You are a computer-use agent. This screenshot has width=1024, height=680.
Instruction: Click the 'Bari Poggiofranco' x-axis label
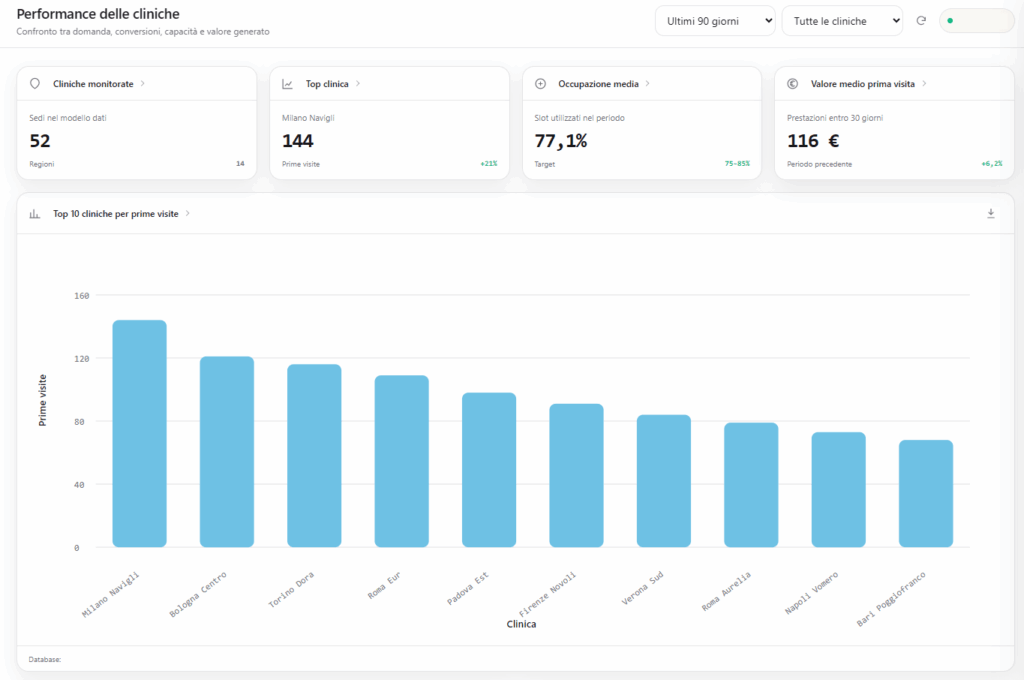pos(891,599)
